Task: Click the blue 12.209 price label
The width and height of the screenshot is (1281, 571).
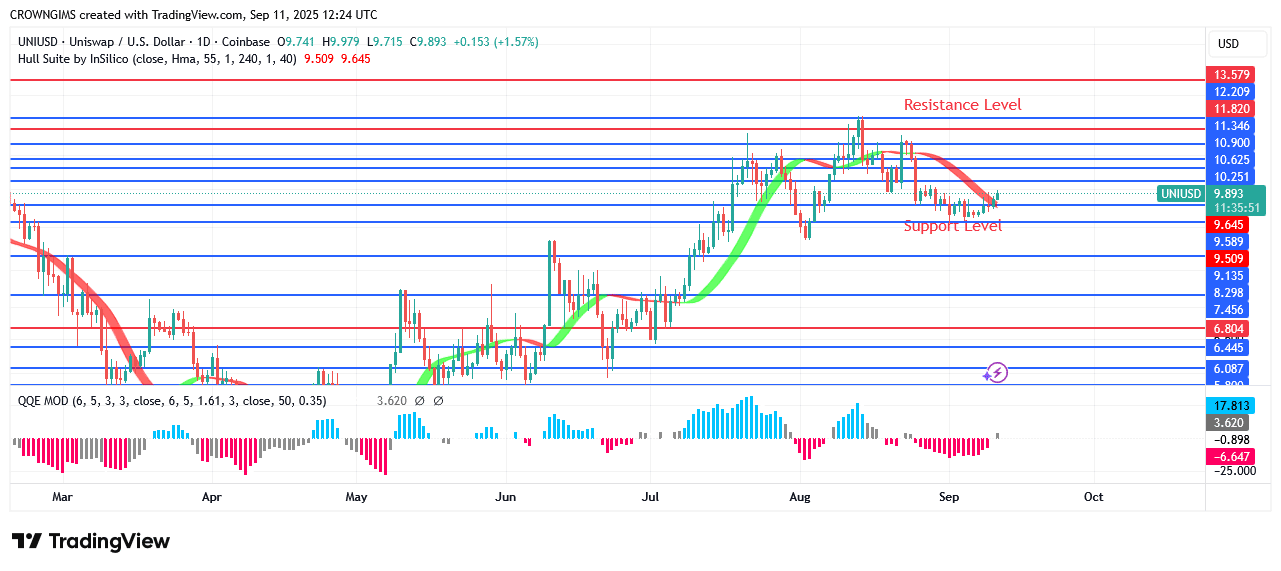Action: click(x=1228, y=92)
